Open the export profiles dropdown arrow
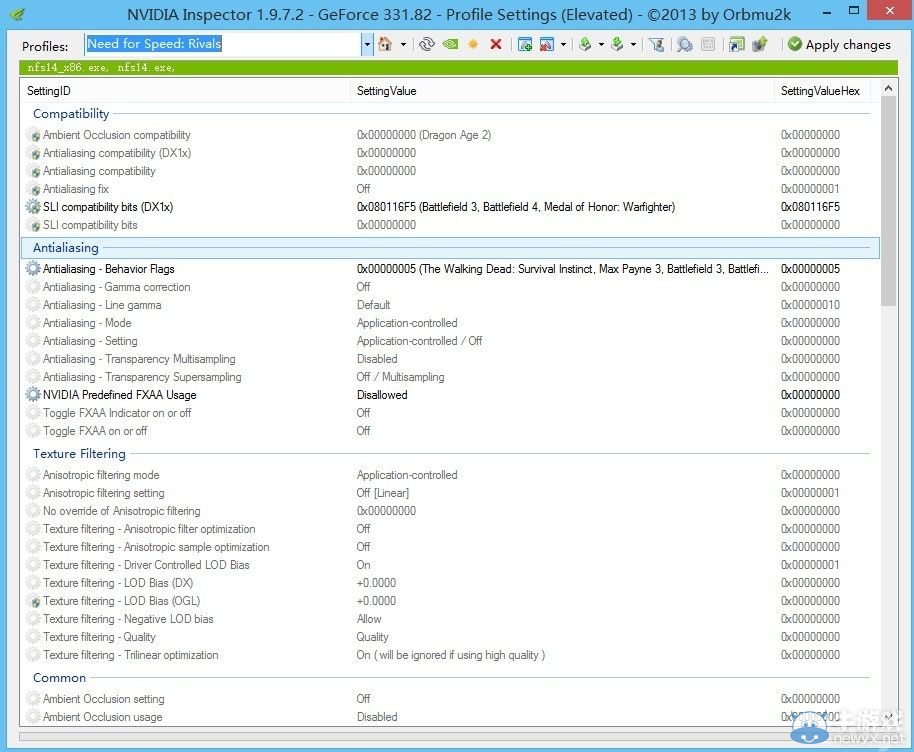 [601, 44]
